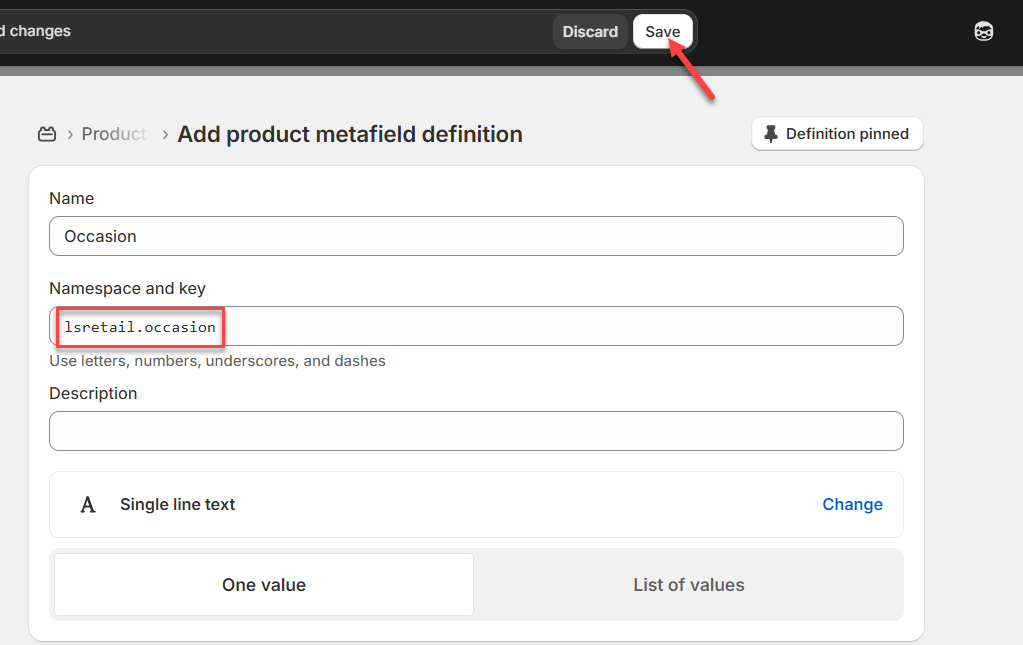The height and width of the screenshot is (645, 1023).
Task: Switch to List of values option
Action: 688,585
